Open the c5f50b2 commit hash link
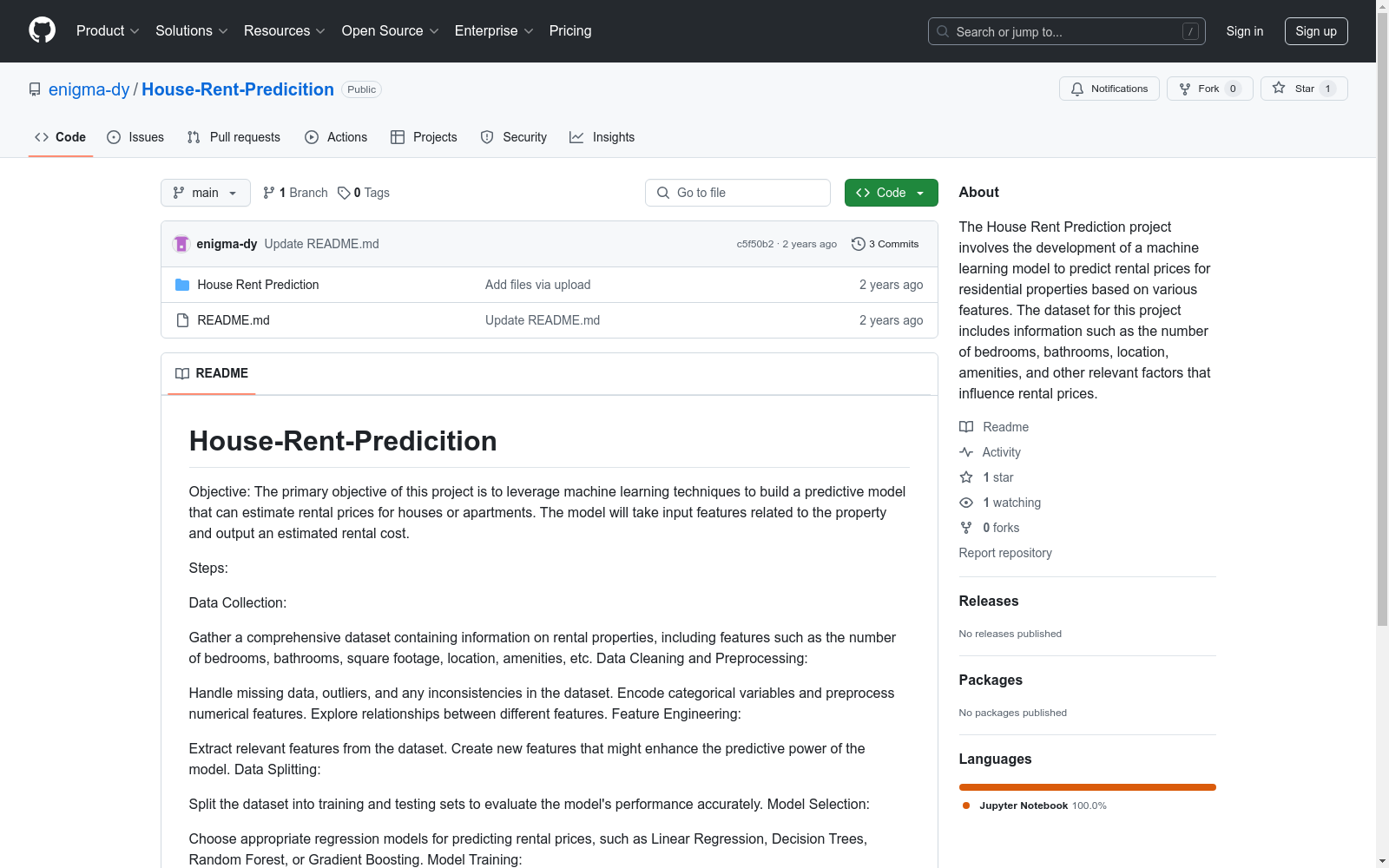 pyautogui.click(x=755, y=244)
